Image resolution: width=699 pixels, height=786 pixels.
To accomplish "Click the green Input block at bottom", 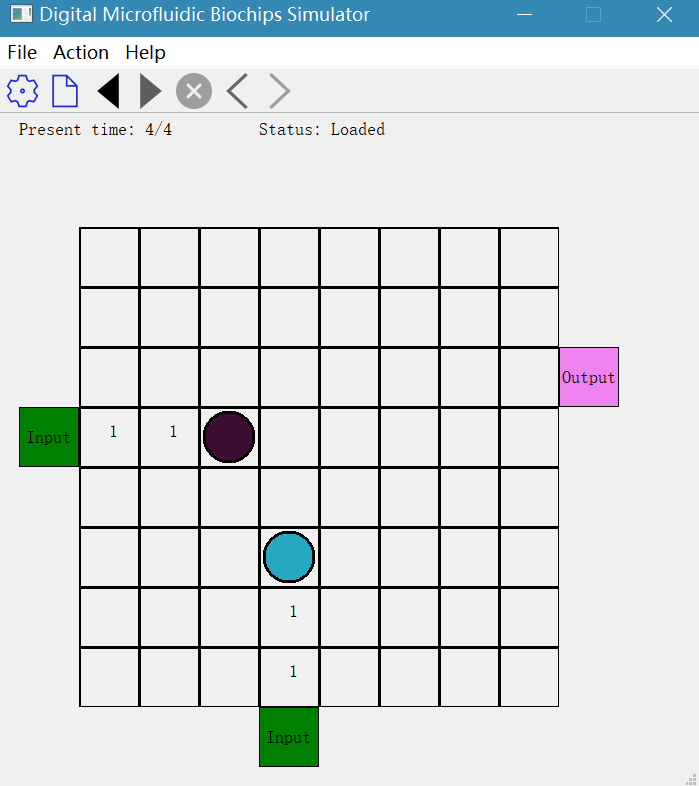I will coord(289,737).
